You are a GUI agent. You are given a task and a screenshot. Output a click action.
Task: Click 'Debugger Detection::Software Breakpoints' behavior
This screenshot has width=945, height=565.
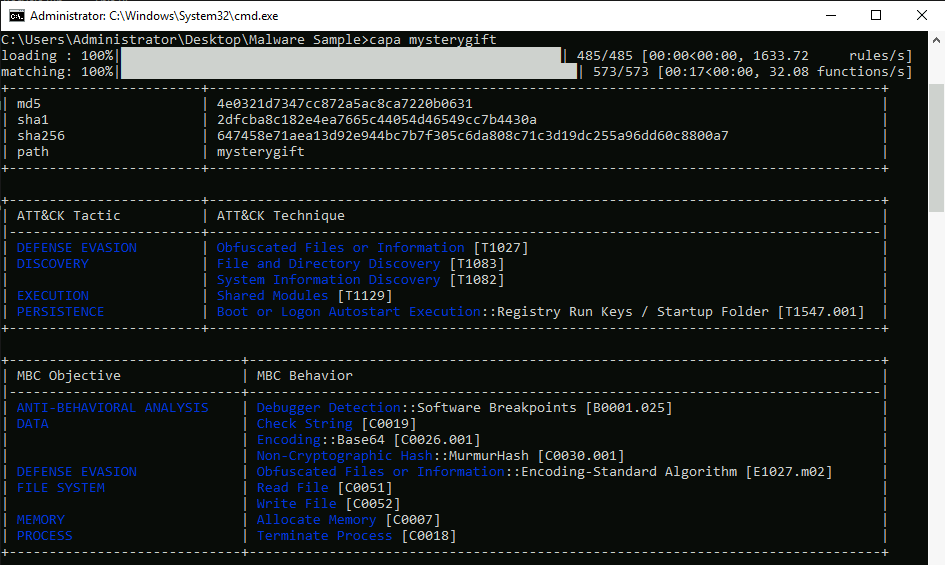[x=416, y=408]
